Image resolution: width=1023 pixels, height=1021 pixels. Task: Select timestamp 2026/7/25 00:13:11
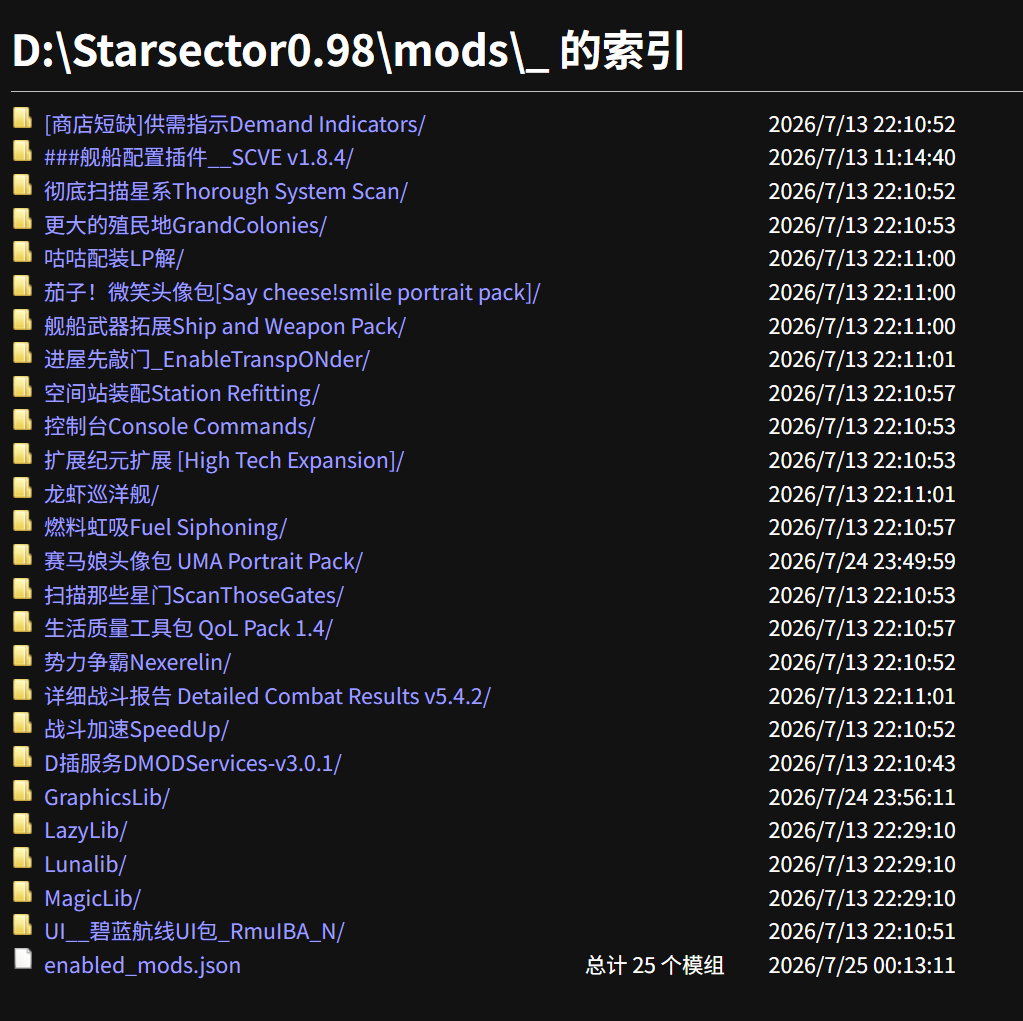(862, 966)
